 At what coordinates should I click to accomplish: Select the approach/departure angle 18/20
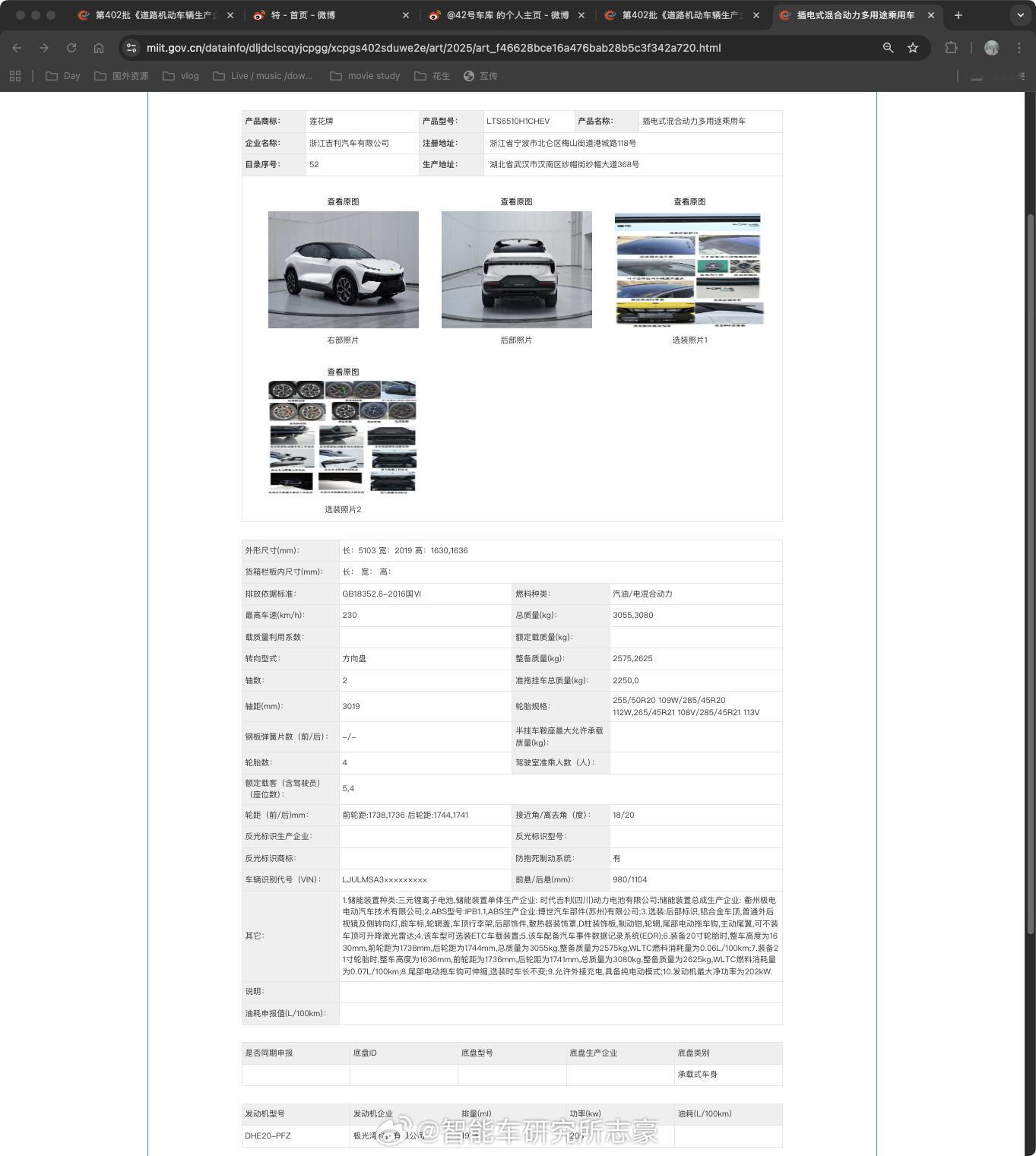click(x=623, y=816)
